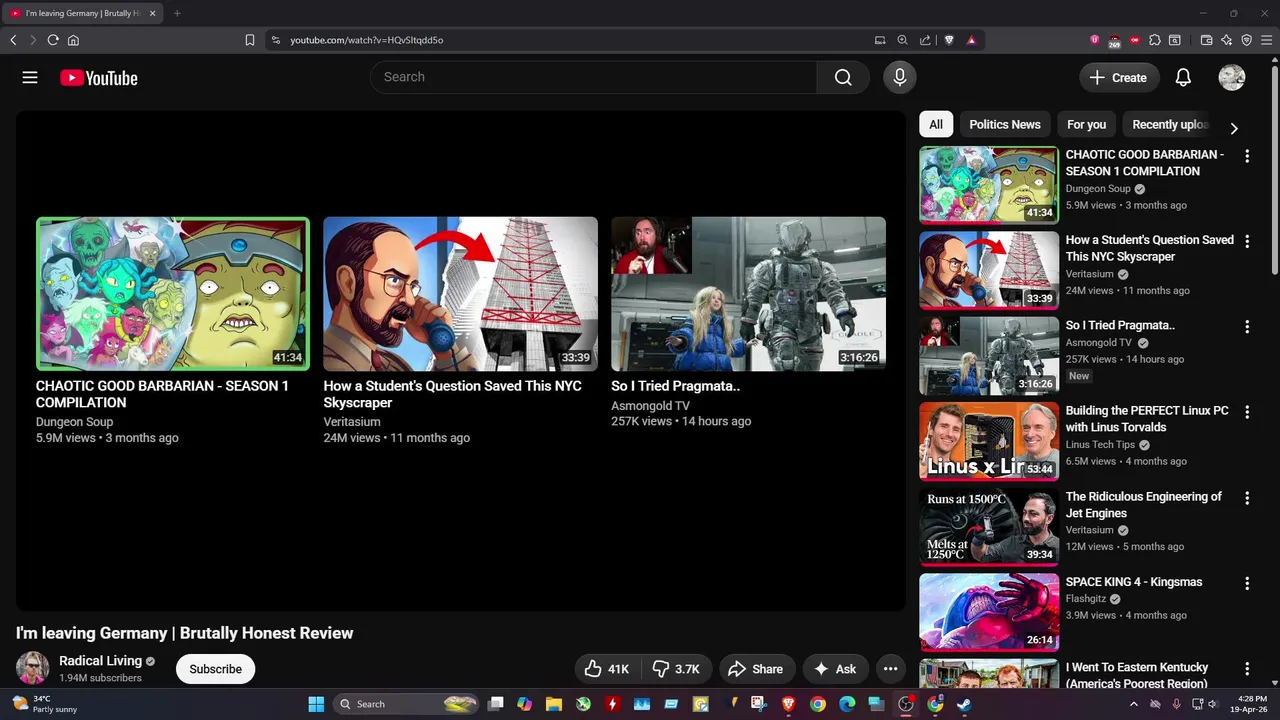
Task: Start voice search with the microphone
Action: pyautogui.click(x=899, y=77)
